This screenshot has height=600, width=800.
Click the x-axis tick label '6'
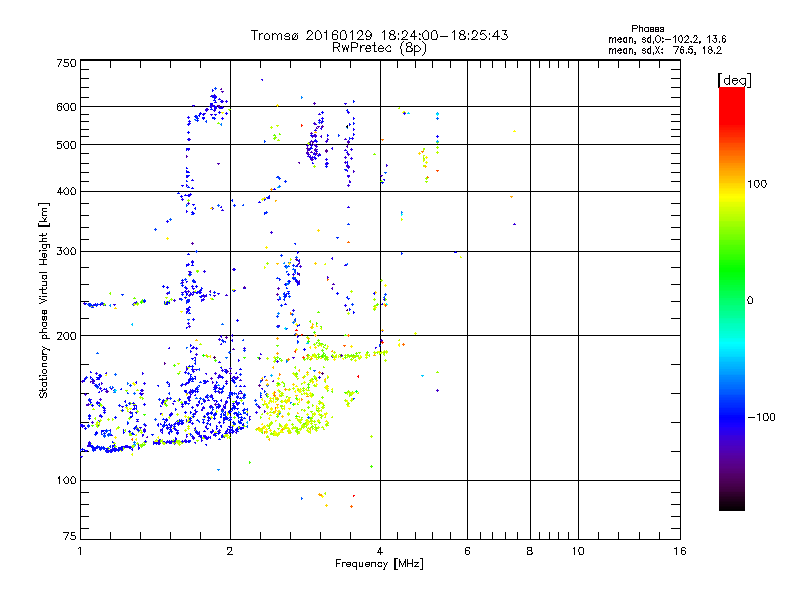[x=467, y=551]
